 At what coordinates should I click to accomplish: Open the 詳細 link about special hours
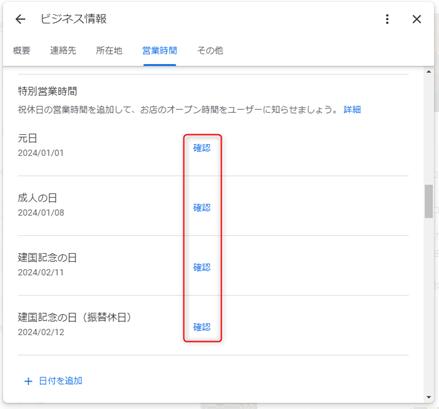coord(352,110)
